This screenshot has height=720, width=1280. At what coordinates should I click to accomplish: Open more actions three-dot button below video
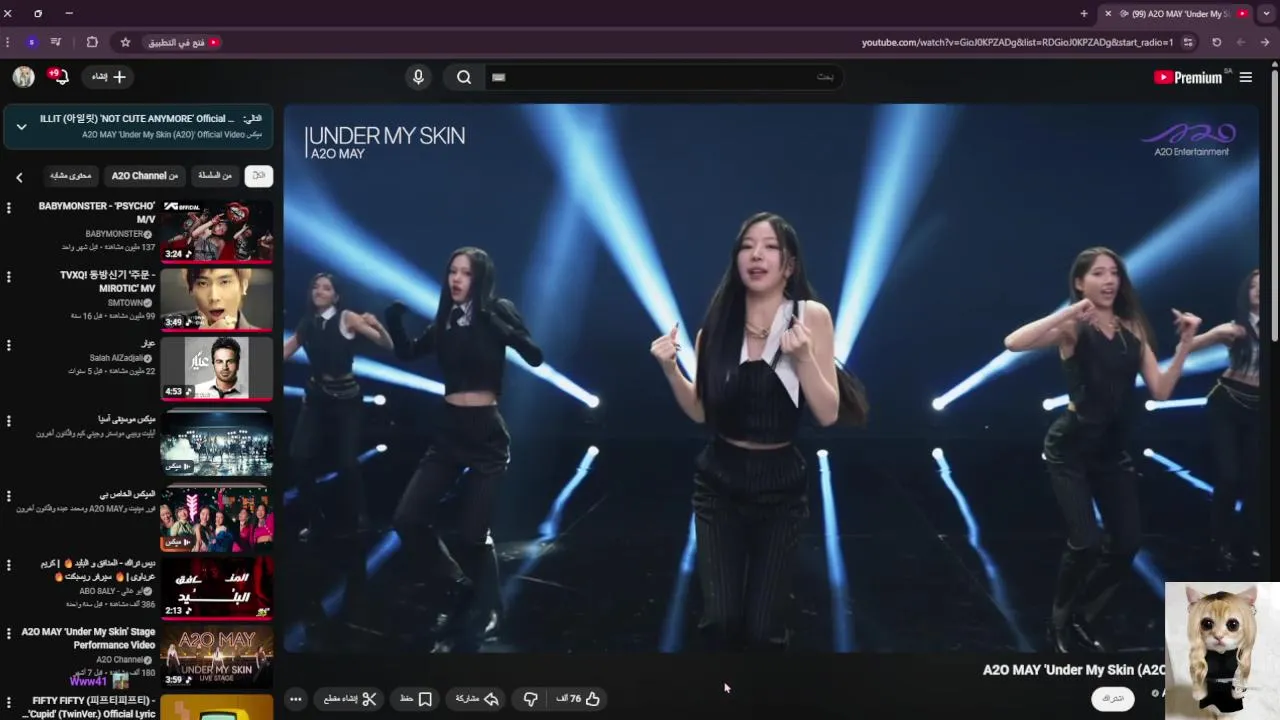click(295, 699)
